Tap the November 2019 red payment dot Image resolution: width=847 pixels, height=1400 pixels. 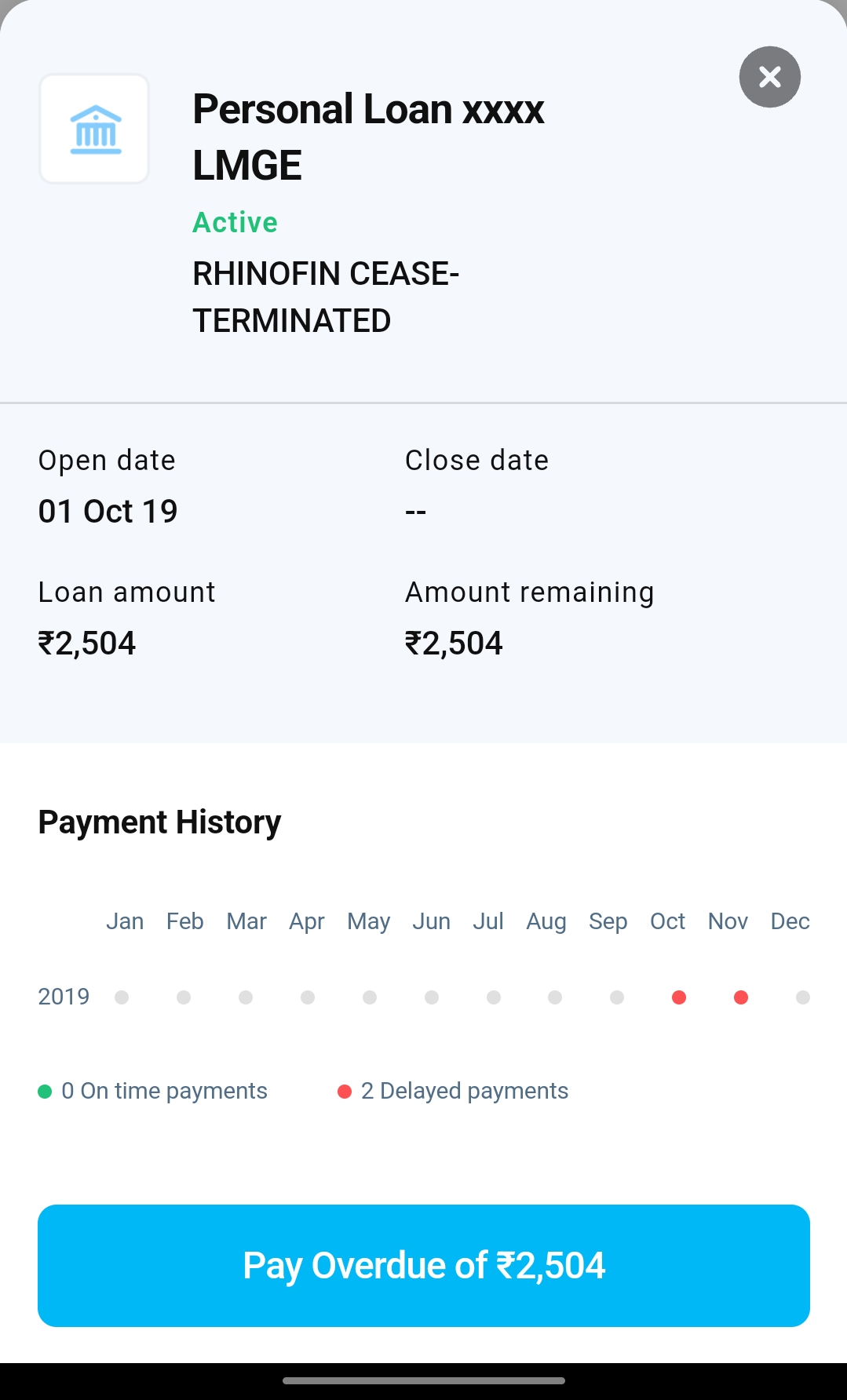tap(740, 997)
